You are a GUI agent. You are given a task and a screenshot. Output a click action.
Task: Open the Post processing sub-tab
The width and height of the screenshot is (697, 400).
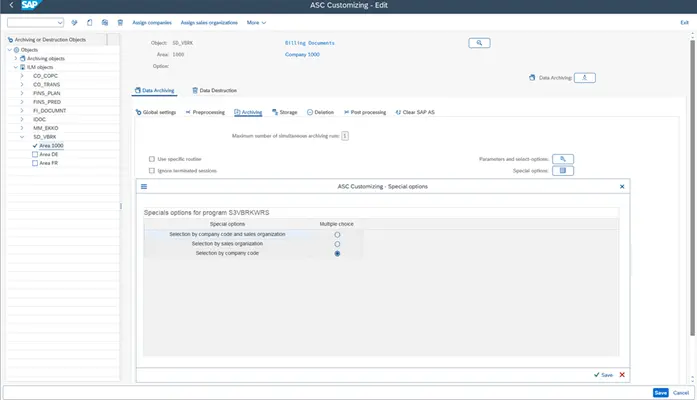pos(365,112)
